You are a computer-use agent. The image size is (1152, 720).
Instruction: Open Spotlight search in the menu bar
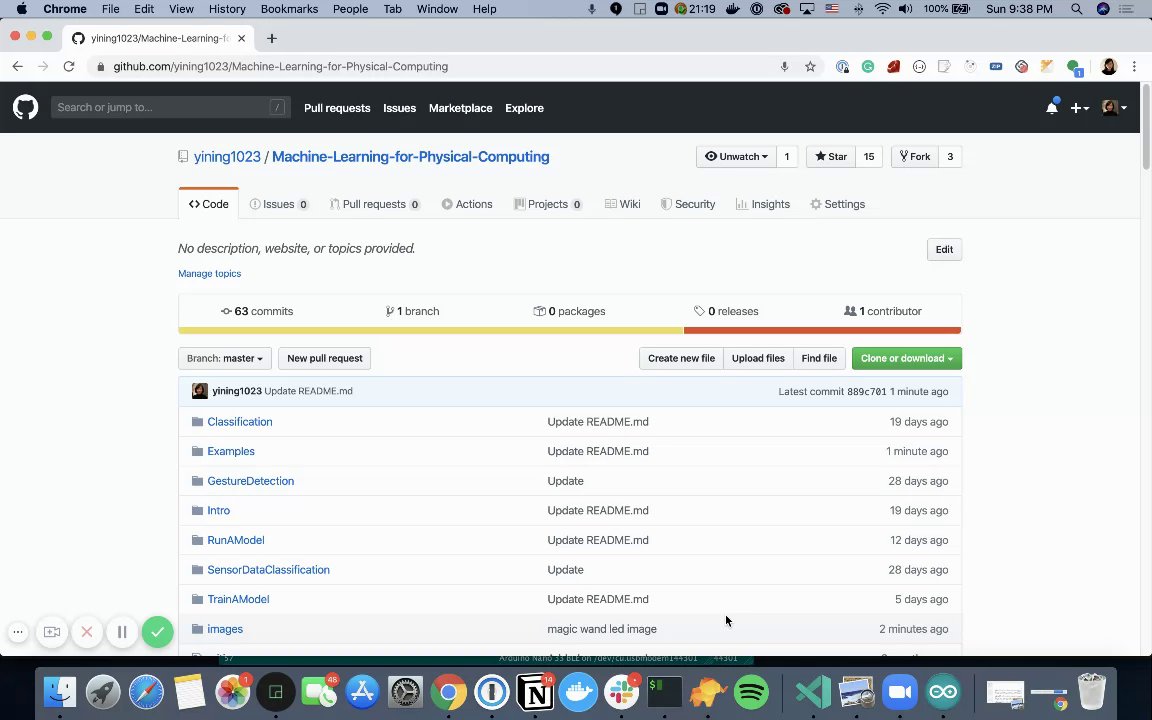(x=1076, y=9)
